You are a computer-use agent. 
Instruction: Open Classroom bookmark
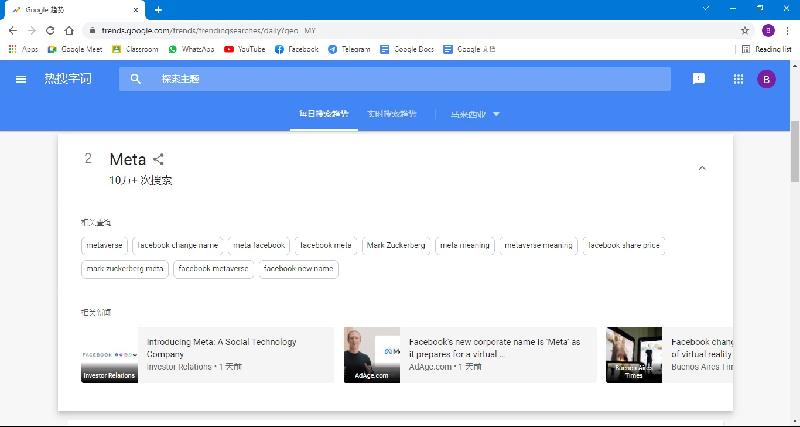tap(135, 49)
